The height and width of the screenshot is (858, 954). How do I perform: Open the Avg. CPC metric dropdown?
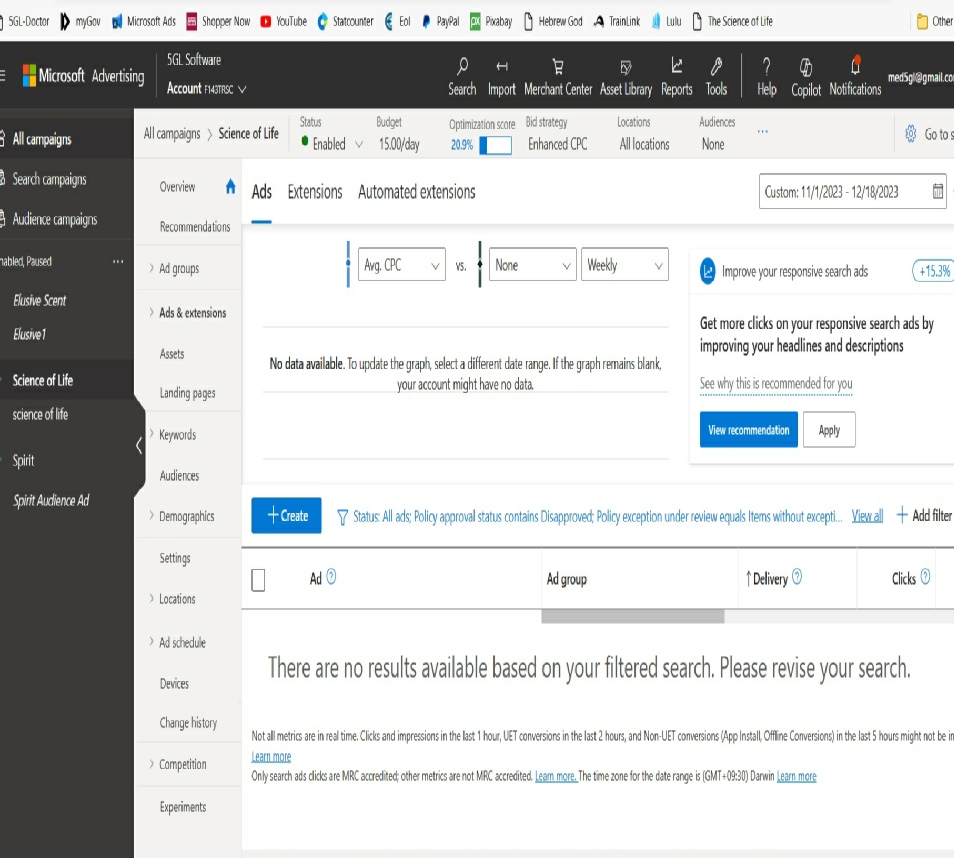click(x=402, y=265)
